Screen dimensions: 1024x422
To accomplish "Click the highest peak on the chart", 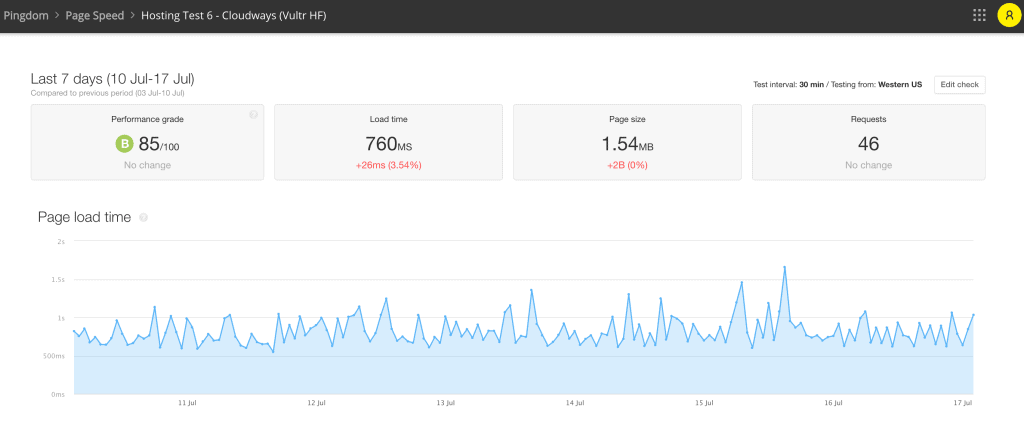I will coord(784,267).
